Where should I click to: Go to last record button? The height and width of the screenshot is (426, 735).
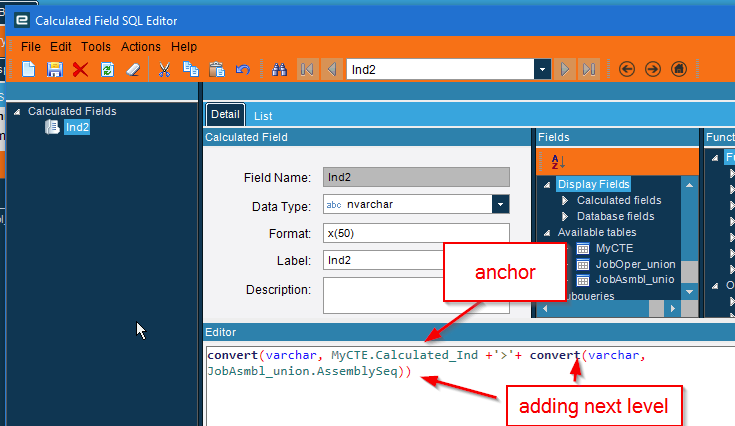pos(589,70)
